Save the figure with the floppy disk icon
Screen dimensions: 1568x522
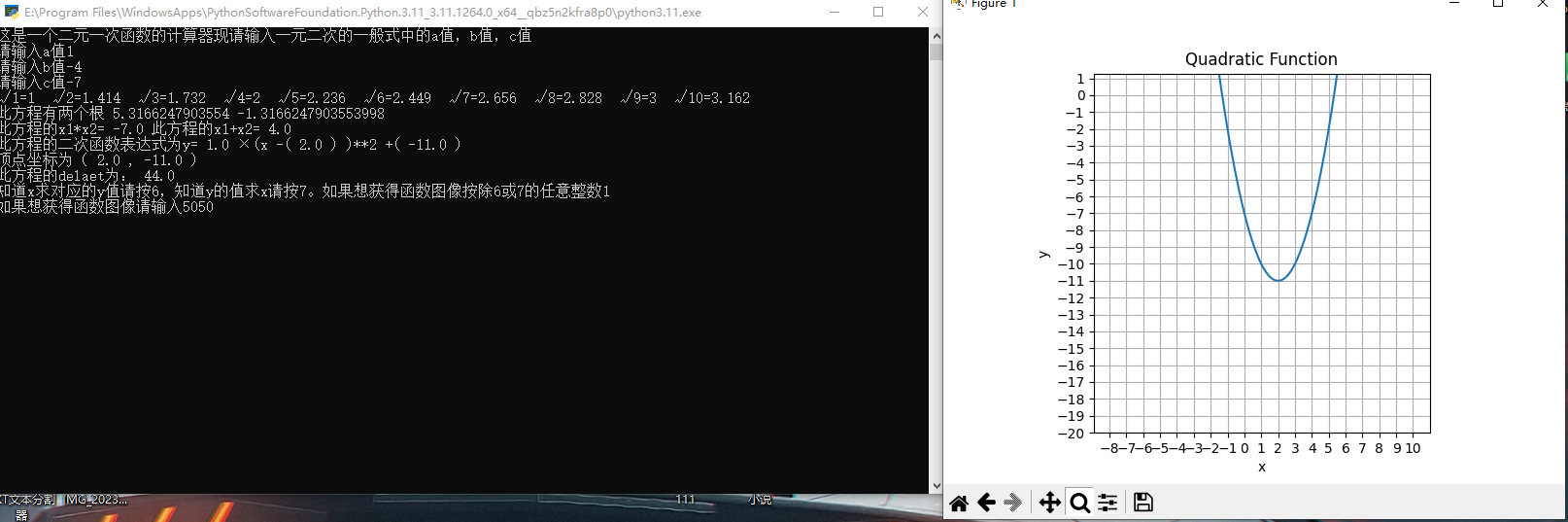(1143, 503)
